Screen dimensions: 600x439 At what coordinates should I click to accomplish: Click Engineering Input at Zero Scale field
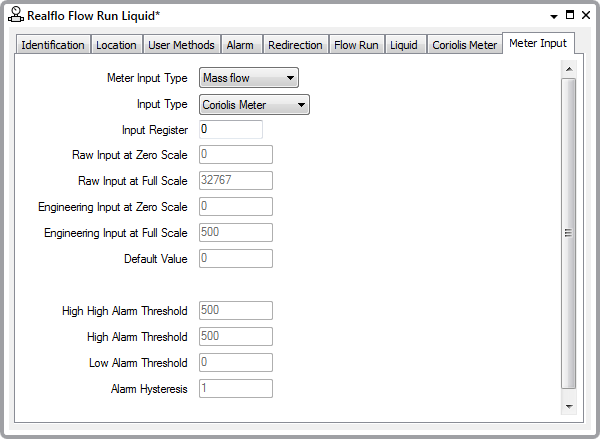tap(236, 207)
